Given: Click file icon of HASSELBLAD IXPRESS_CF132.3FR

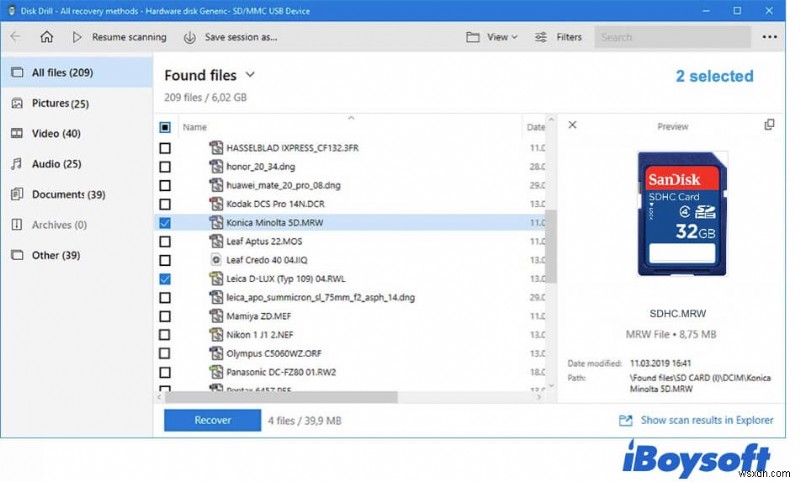Looking at the screenshot, I should pos(216,148).
